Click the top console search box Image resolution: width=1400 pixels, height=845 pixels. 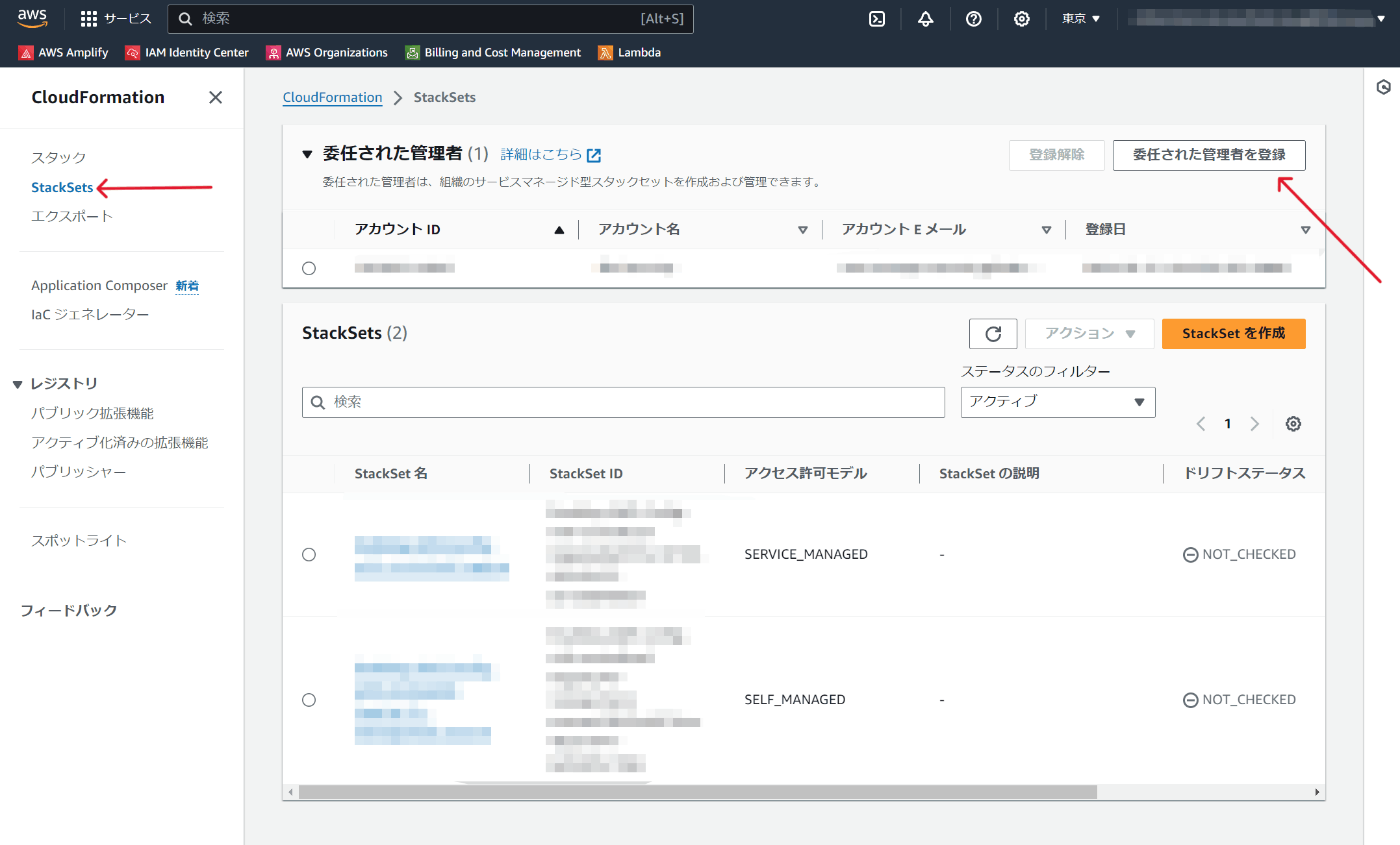pyautogui.click(x=430, y=19)
